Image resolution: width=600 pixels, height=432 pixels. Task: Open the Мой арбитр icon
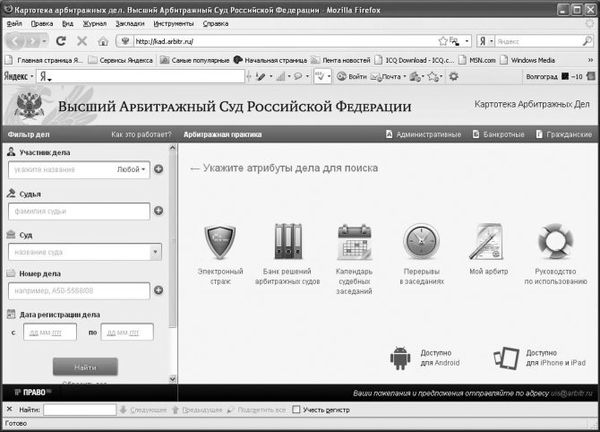coord(489,241)
